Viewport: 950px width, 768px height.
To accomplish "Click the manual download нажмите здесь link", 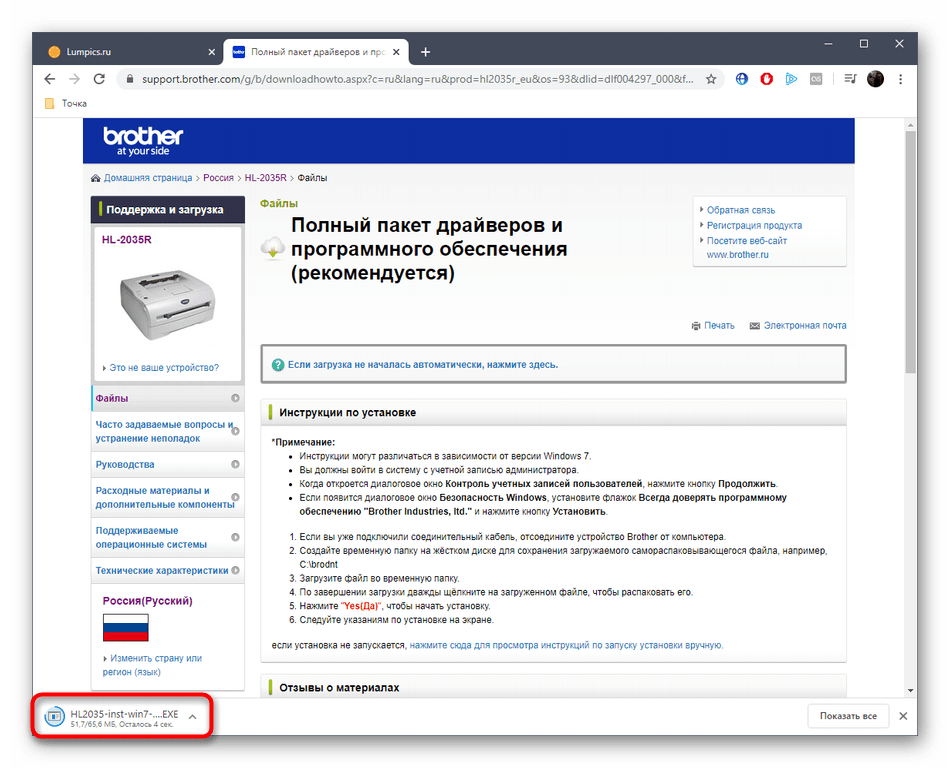I will tap(423, 365).
